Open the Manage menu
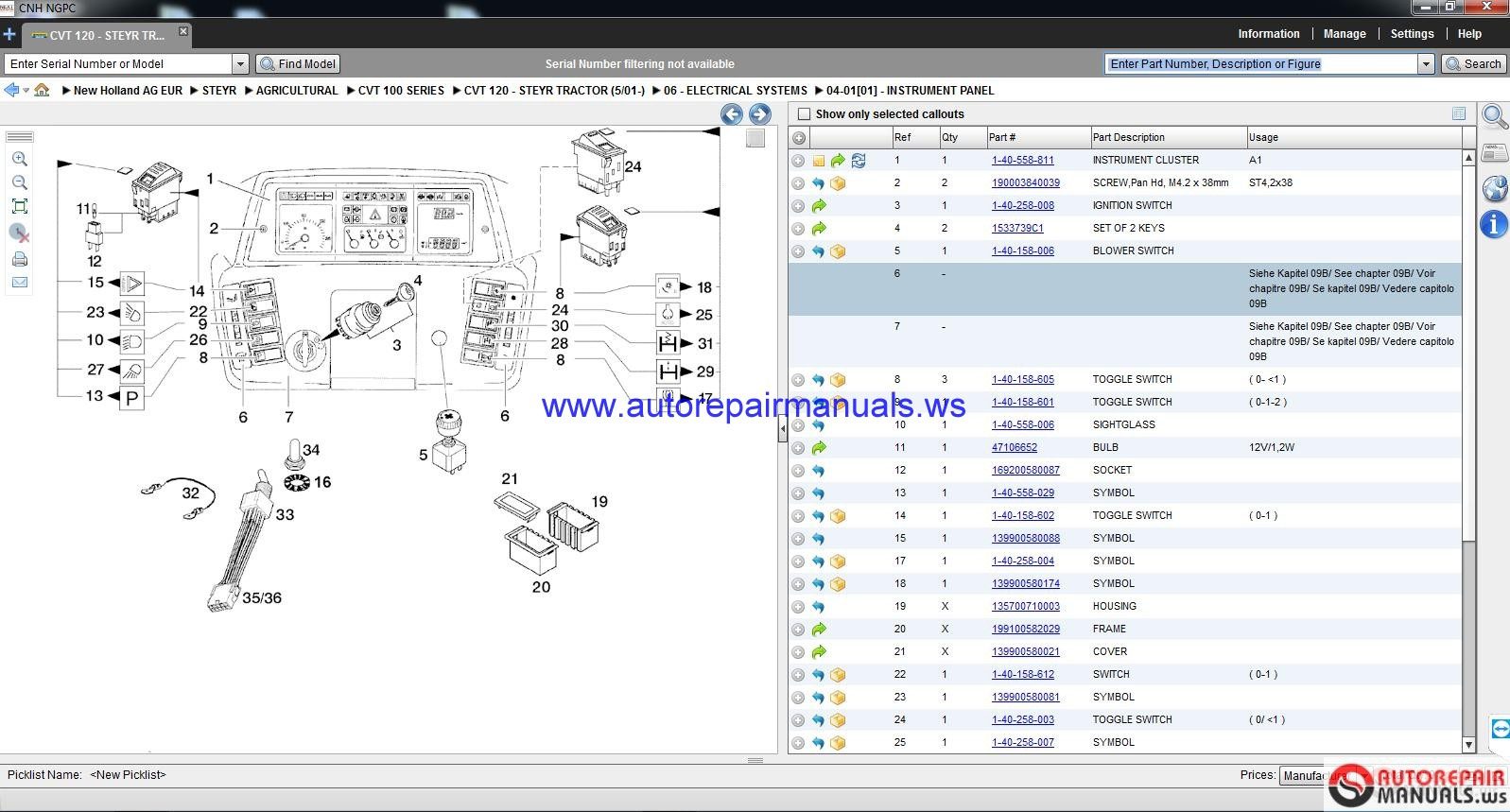Viewport: 1510px width, 812px height. pos(1345,34)
